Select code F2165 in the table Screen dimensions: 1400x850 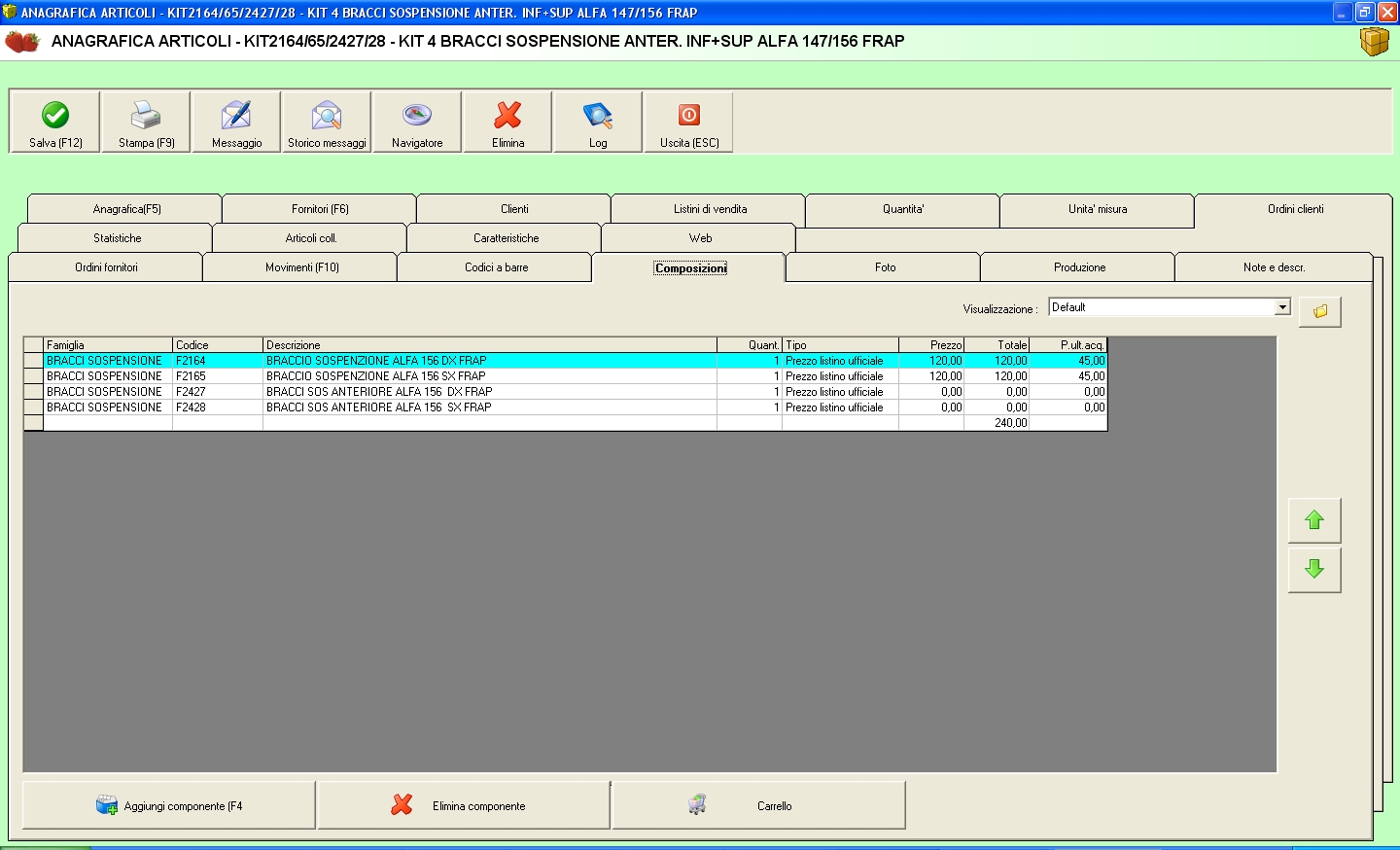pyautogui.click(x=218, y=376)
